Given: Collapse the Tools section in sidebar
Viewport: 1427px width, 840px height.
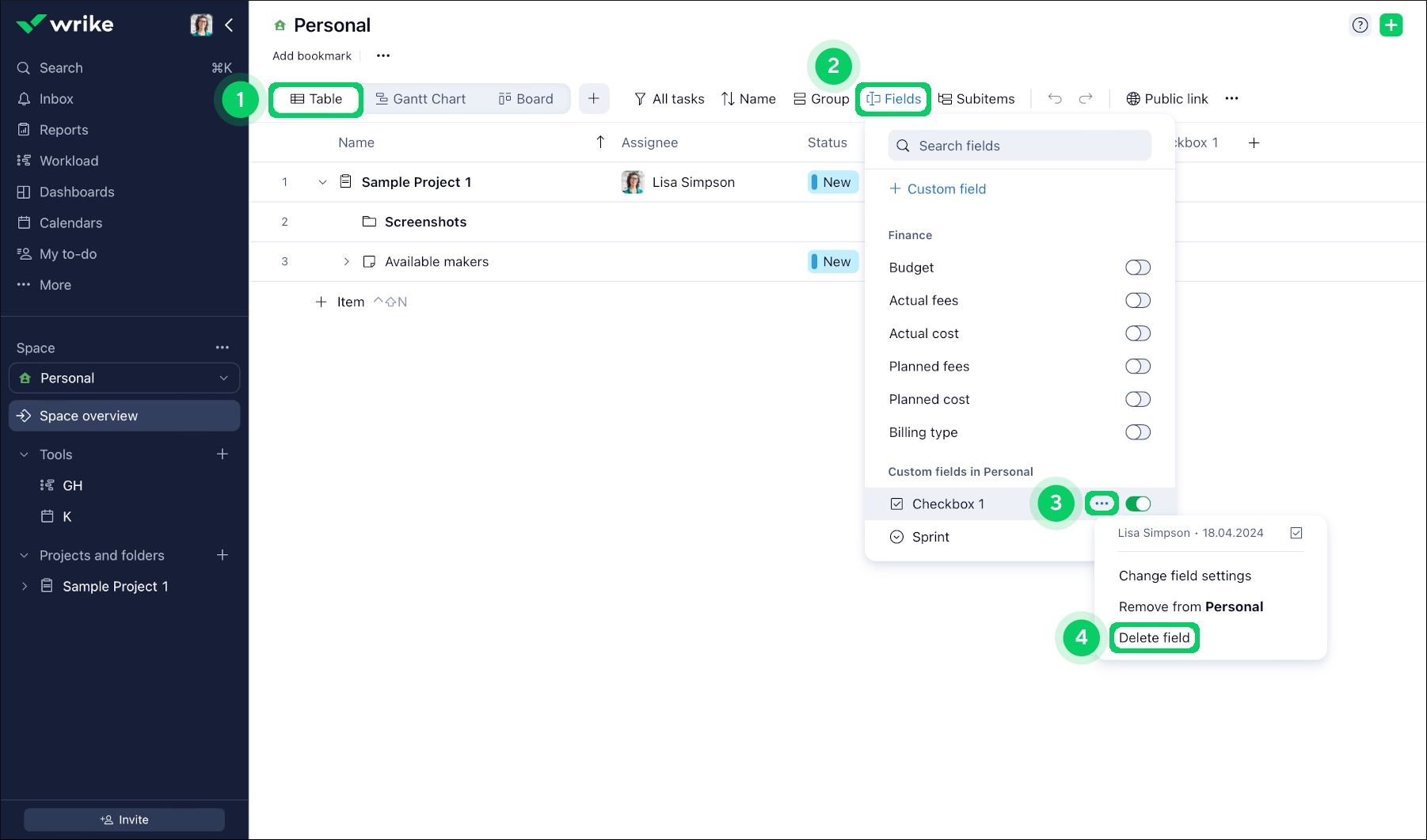Looking at the screenshot, I should [24, 454].
